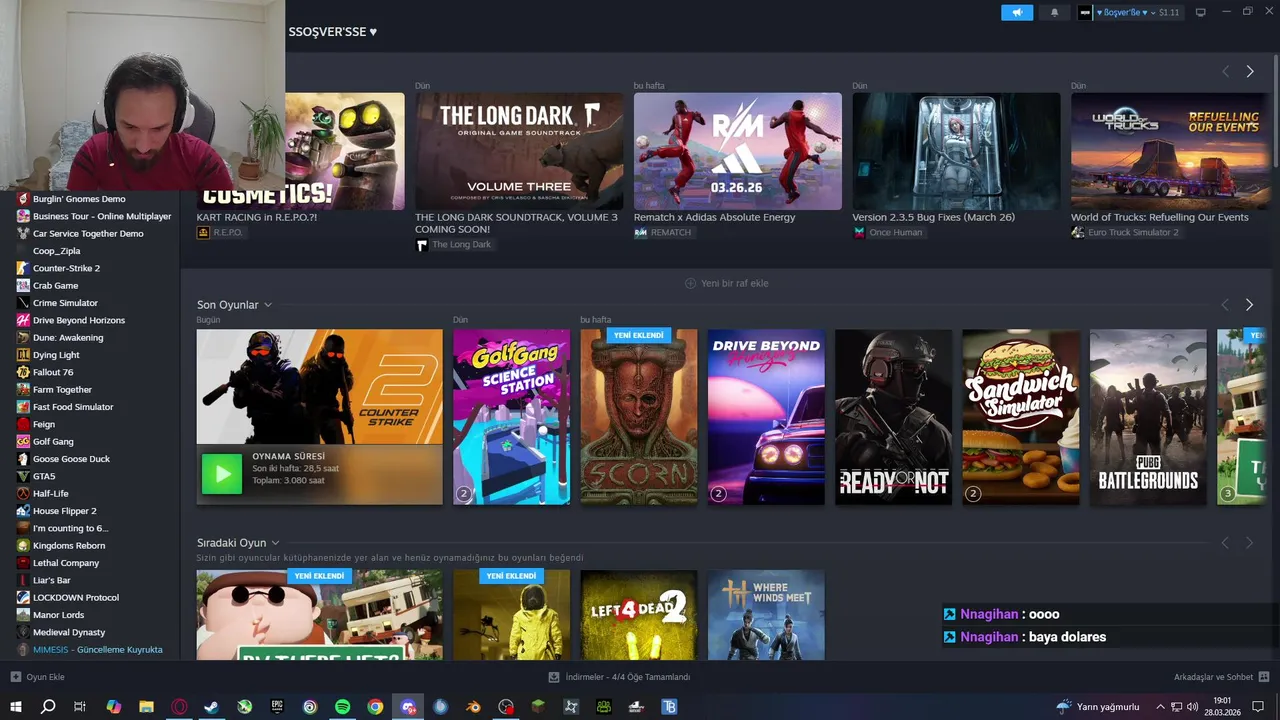Open File Explorer from the taskbar
The image size is (1280, 720).
pyautogui.click(x=147, y=706)
